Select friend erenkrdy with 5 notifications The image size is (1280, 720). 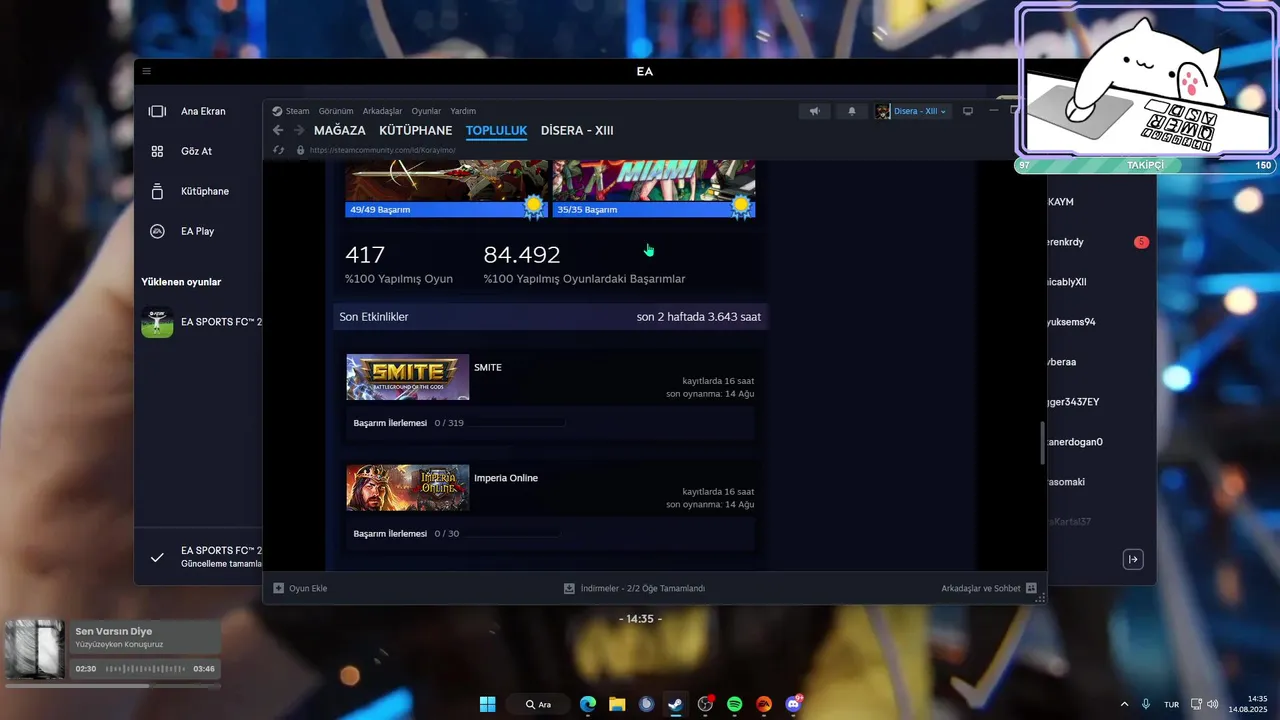[x=1098, y=242]
